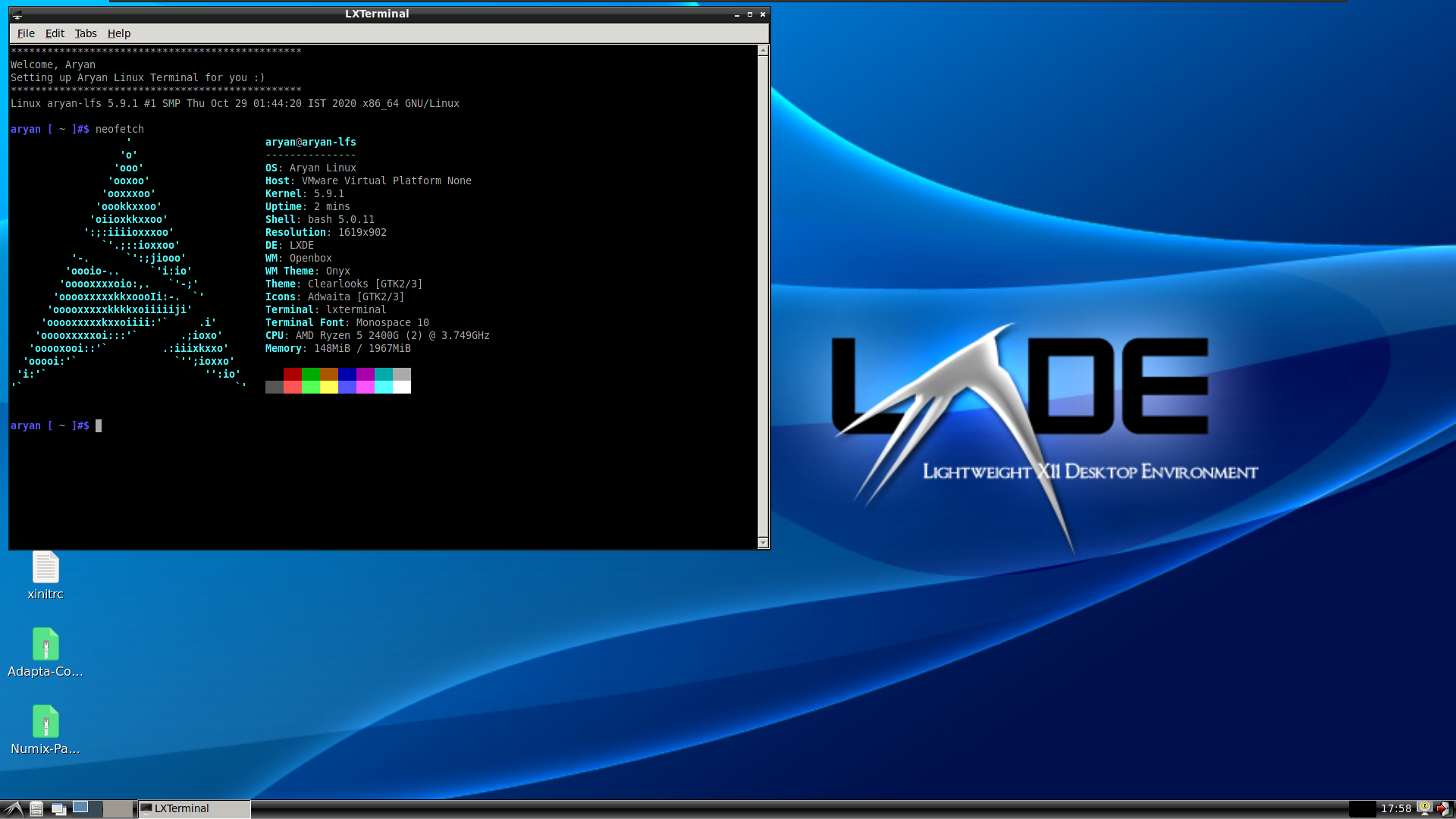Click the LXTerminal taskbar button
Image resolution: width=1456 pixels, height=819 pixels.
[194, 808]
